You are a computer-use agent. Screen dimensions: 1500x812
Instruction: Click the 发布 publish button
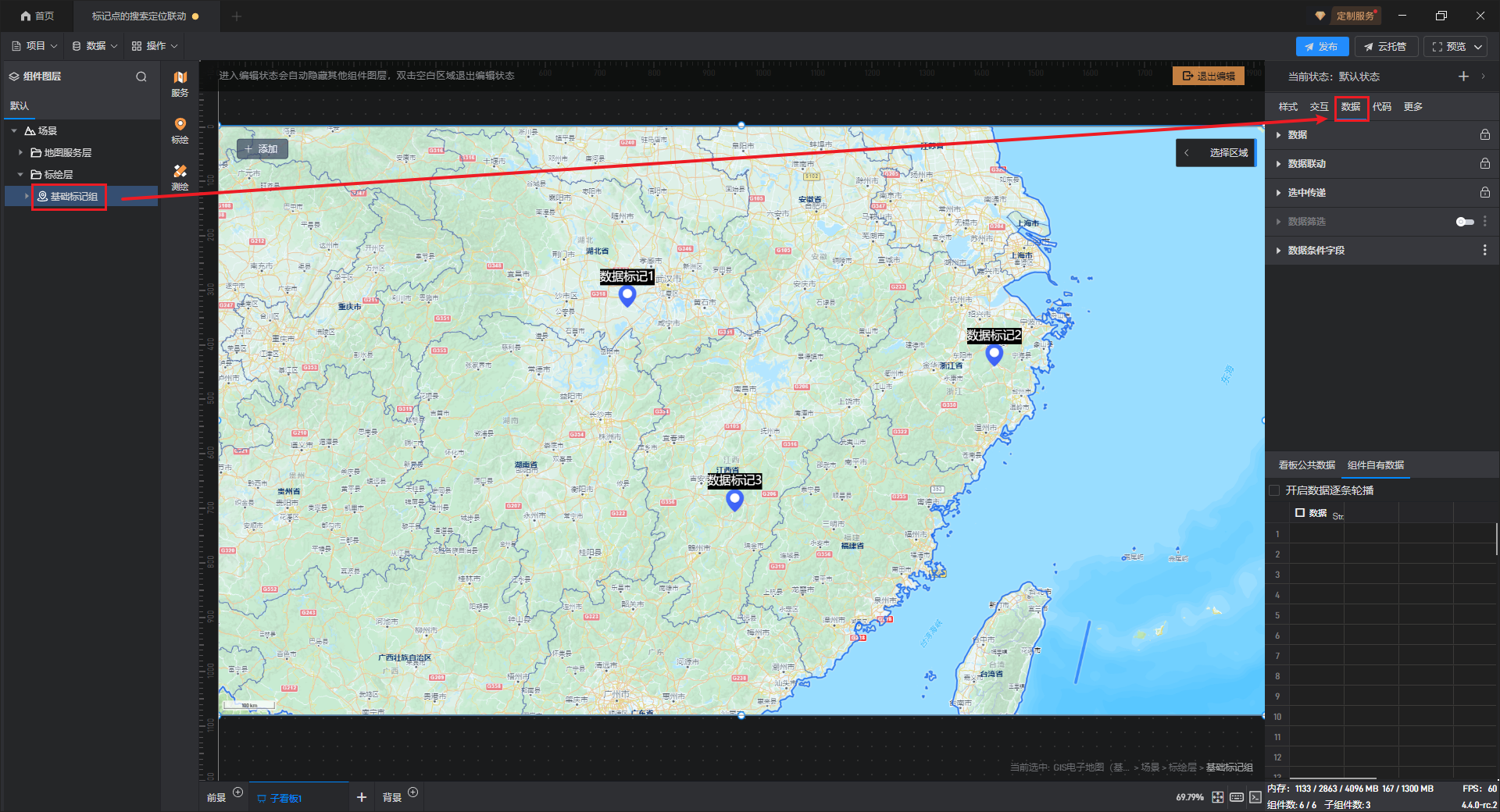pyautogui.click(x=1322, y=47)
